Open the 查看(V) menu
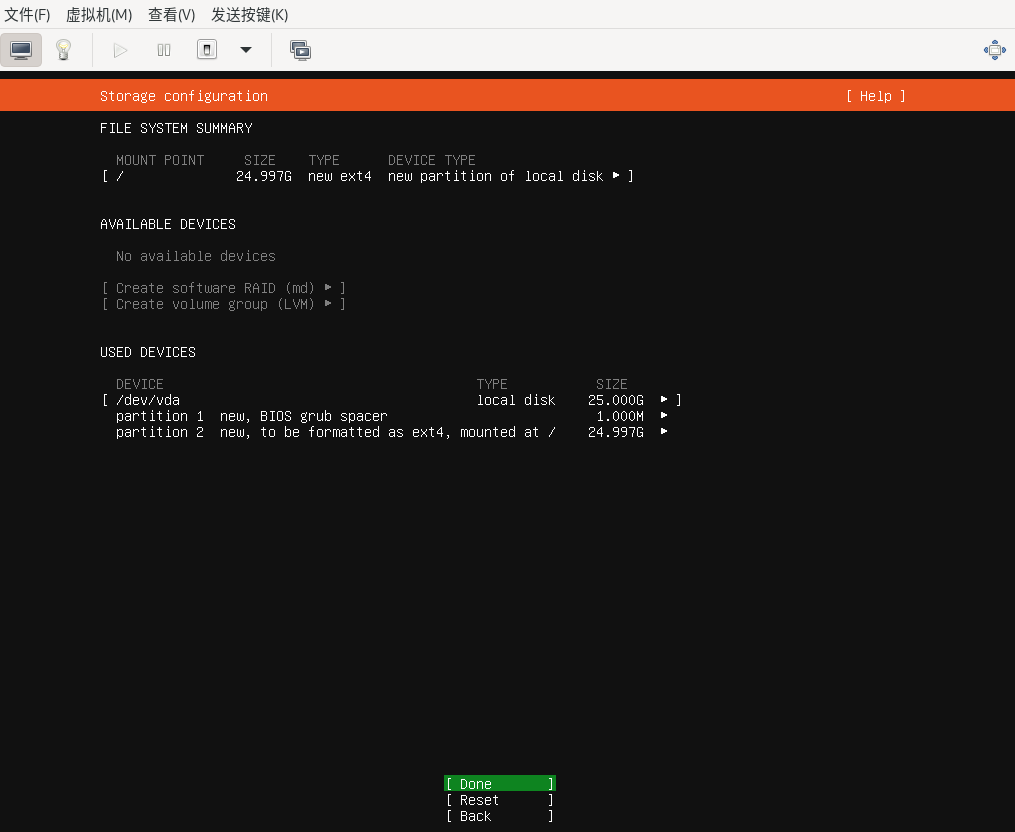This screenshot has height=832, width=1015. 172,15
